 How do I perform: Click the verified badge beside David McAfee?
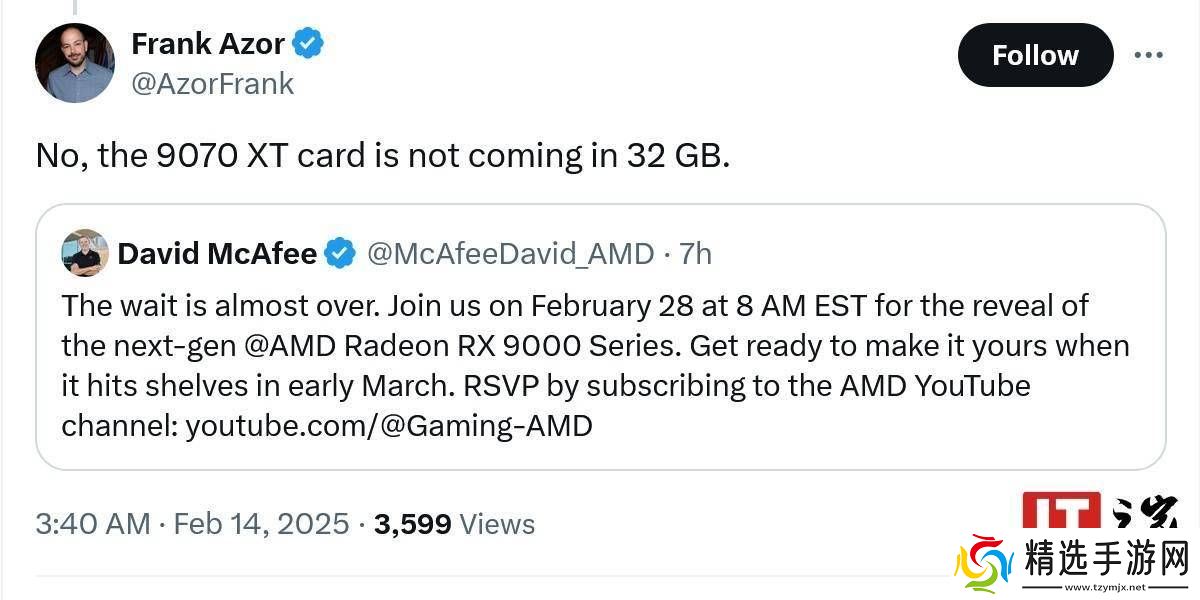(341, 254)
